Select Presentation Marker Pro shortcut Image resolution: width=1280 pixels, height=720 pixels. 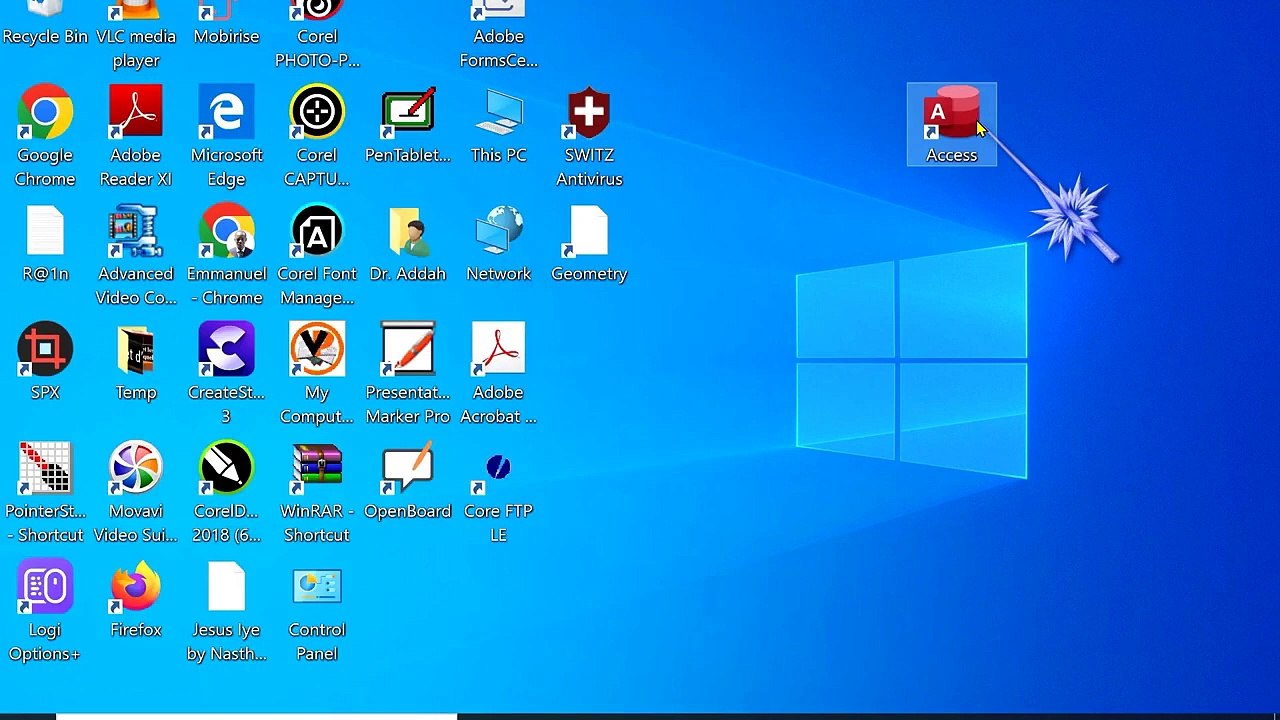pos(408,374)
